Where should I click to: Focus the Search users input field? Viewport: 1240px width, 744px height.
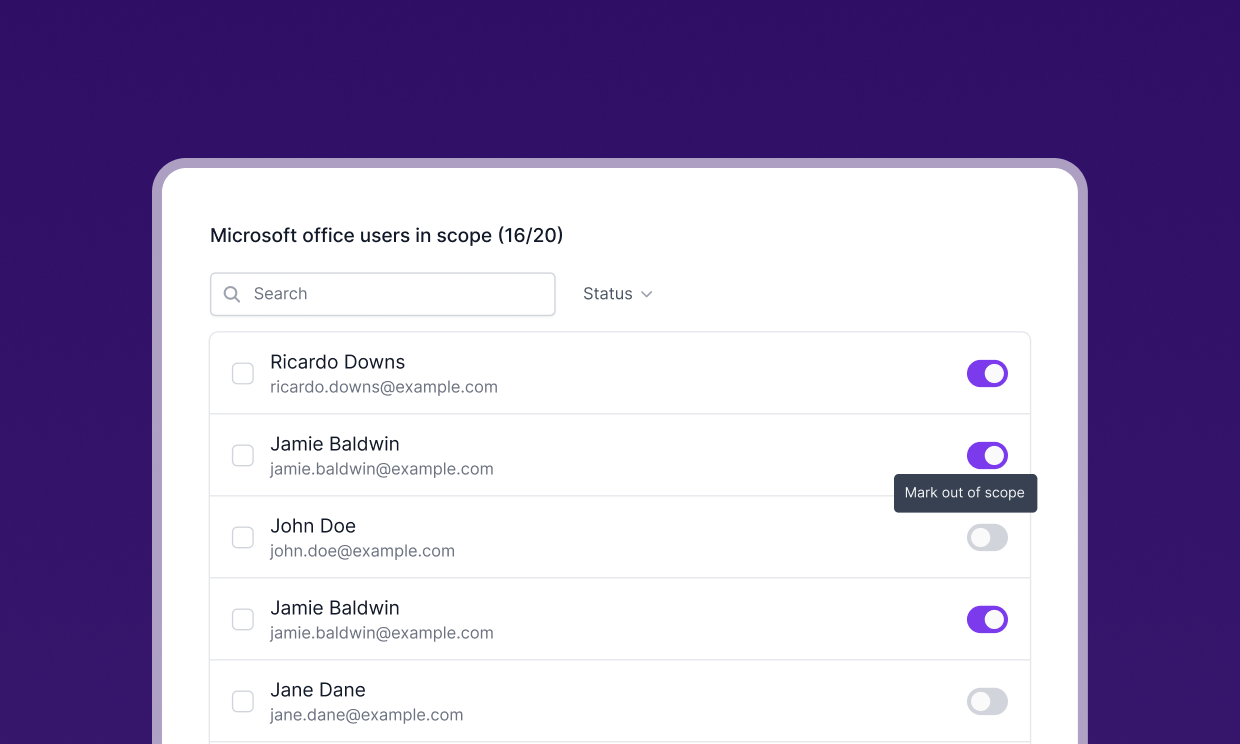pyautogui.click(x=382, y=294)
